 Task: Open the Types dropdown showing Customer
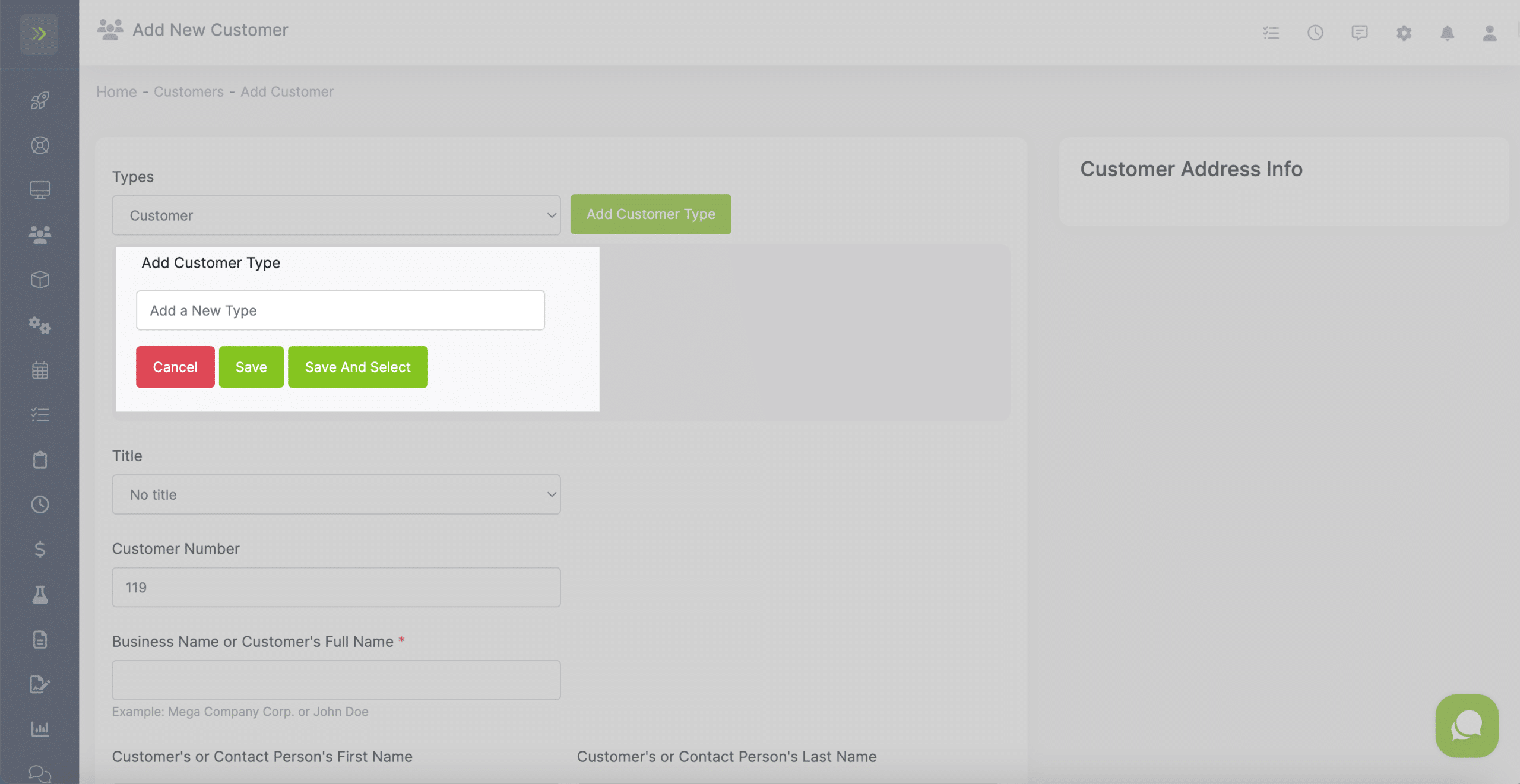click(x=336, y=215)
